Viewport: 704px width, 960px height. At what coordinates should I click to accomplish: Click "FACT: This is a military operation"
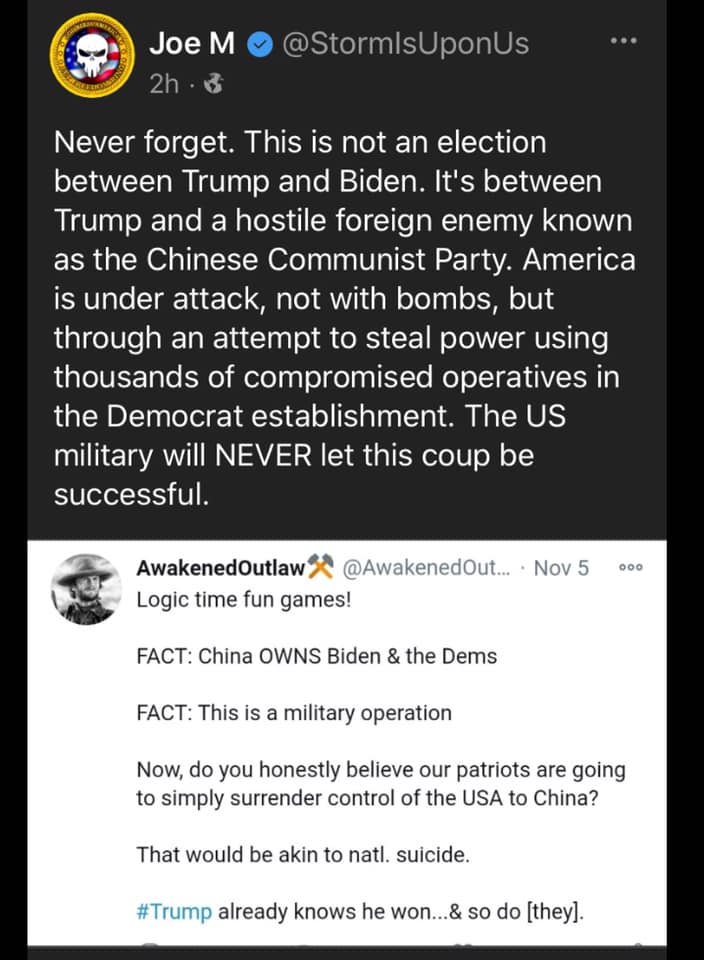tap(293, 713)
